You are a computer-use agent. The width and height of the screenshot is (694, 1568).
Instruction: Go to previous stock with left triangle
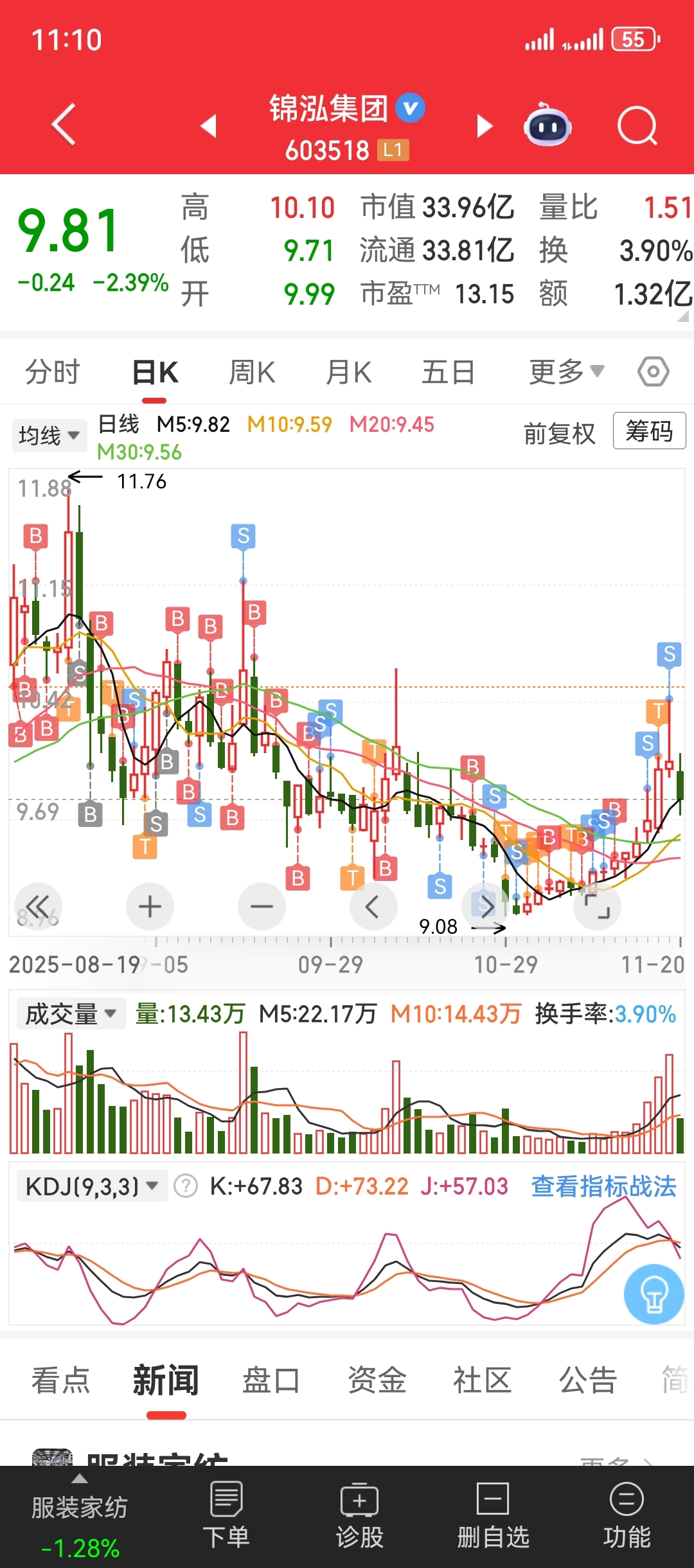click(x=209, y=126)
